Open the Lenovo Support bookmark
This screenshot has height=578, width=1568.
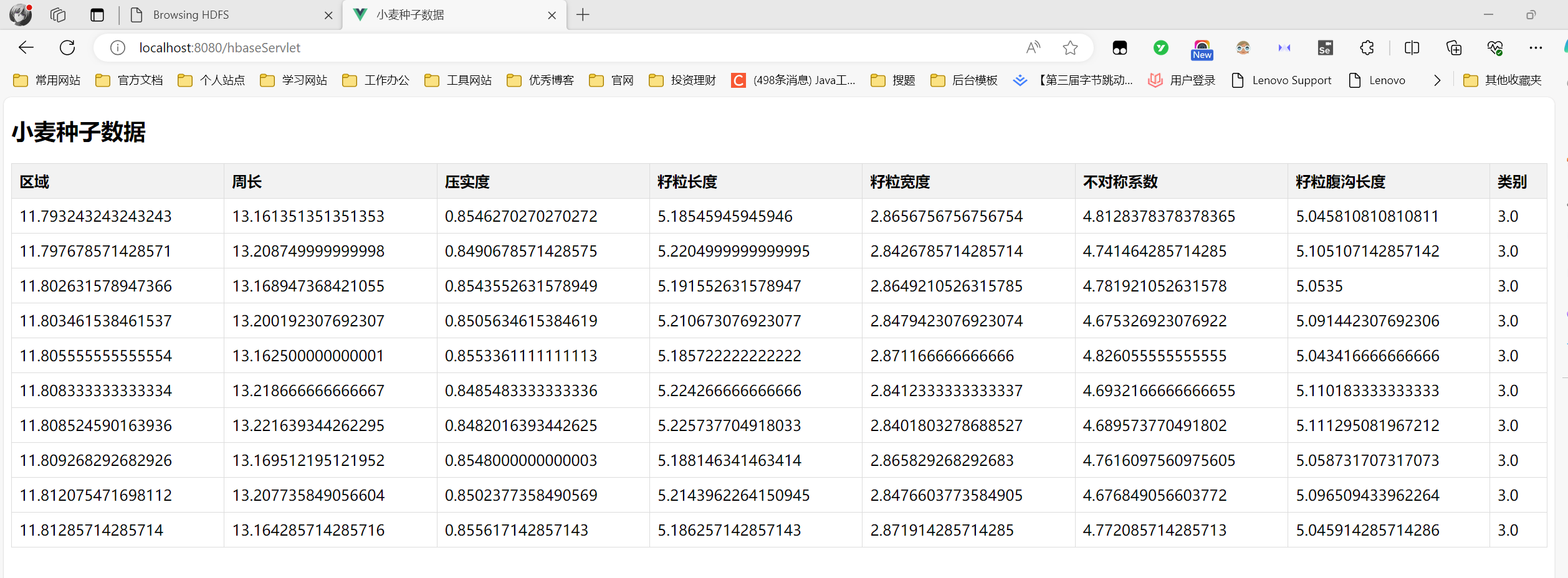[x=1281, y=80]
